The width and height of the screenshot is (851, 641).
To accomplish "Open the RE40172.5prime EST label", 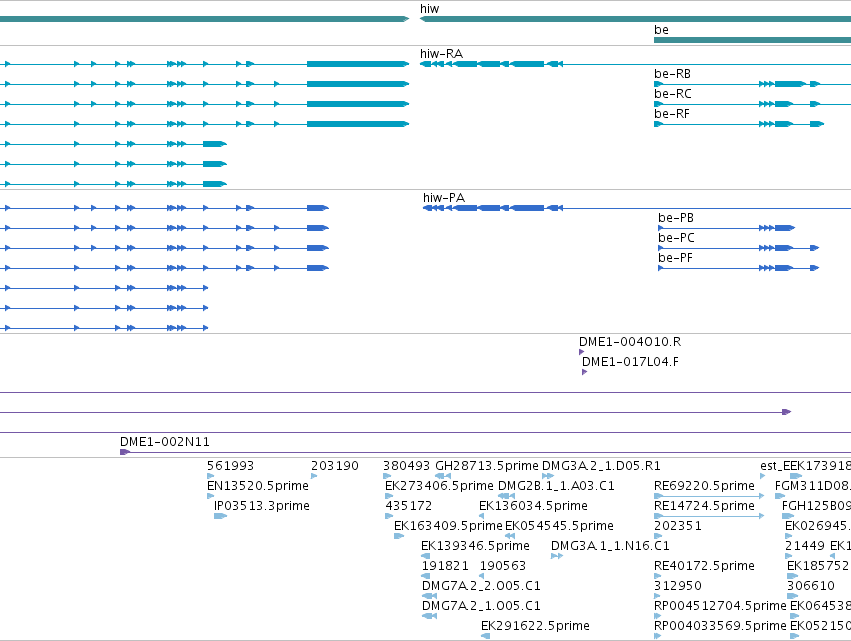I will (704, 566).
